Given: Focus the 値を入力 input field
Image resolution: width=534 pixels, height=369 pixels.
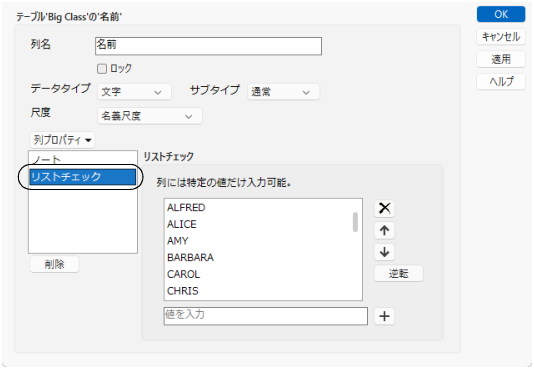Looking at the screenshot, I should [x=266, y=316].
